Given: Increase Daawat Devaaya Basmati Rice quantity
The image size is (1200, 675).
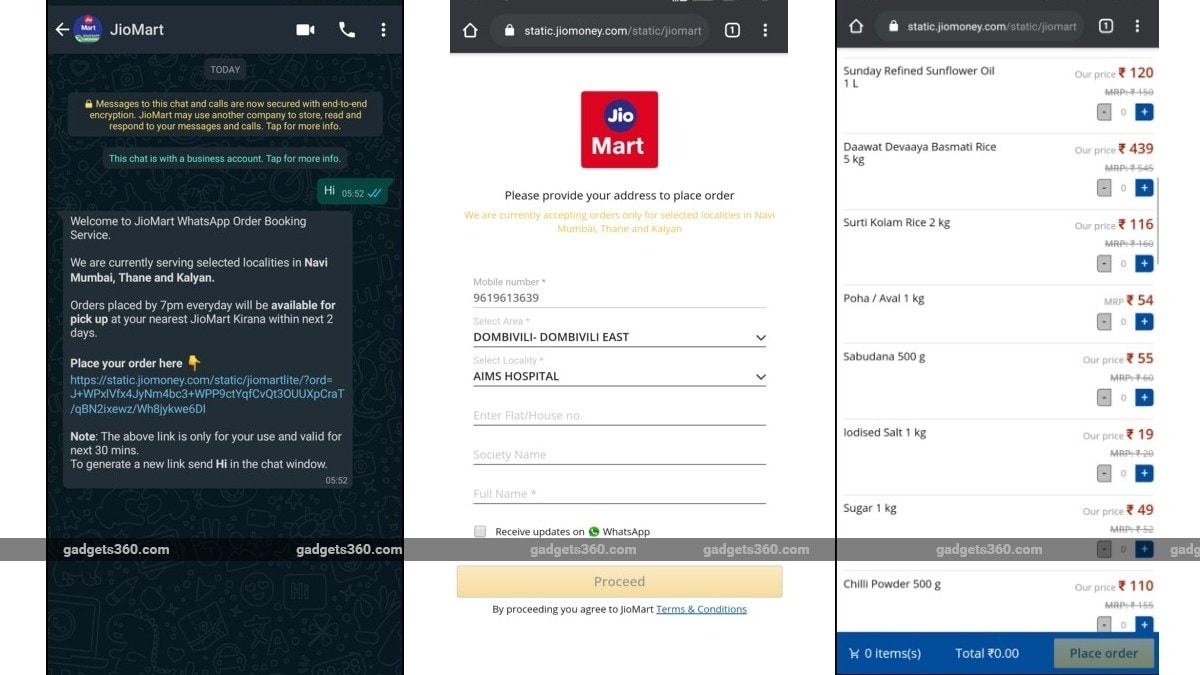Looking at the screenshot, I should coord(1144,188).
